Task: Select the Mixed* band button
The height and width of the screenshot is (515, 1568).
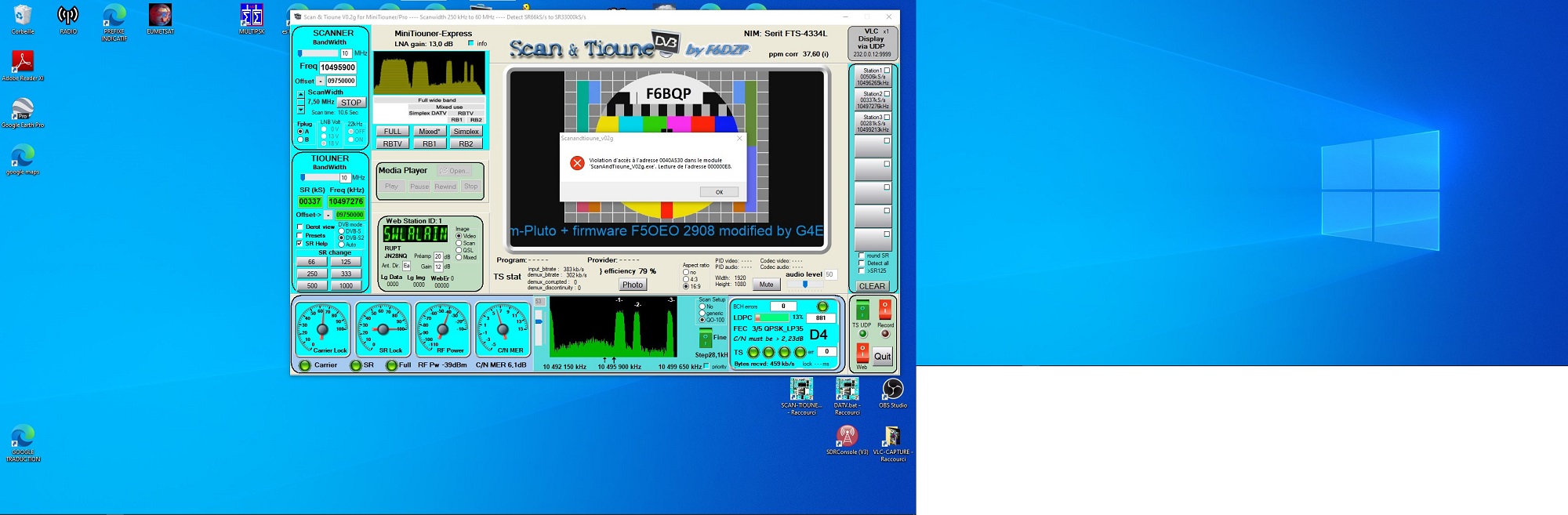Action: click(x=430, y=132)
